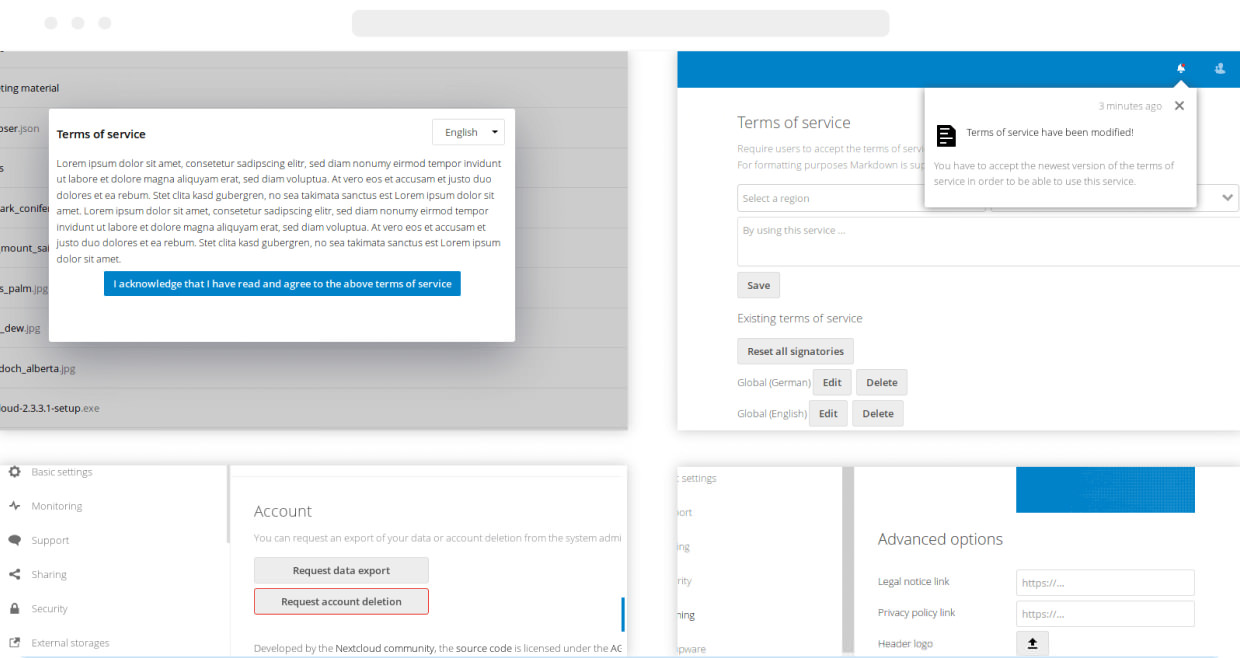Delete the Global (English) terms
Viewport: 1240px width, 658px height.
[x=878, y=413]
